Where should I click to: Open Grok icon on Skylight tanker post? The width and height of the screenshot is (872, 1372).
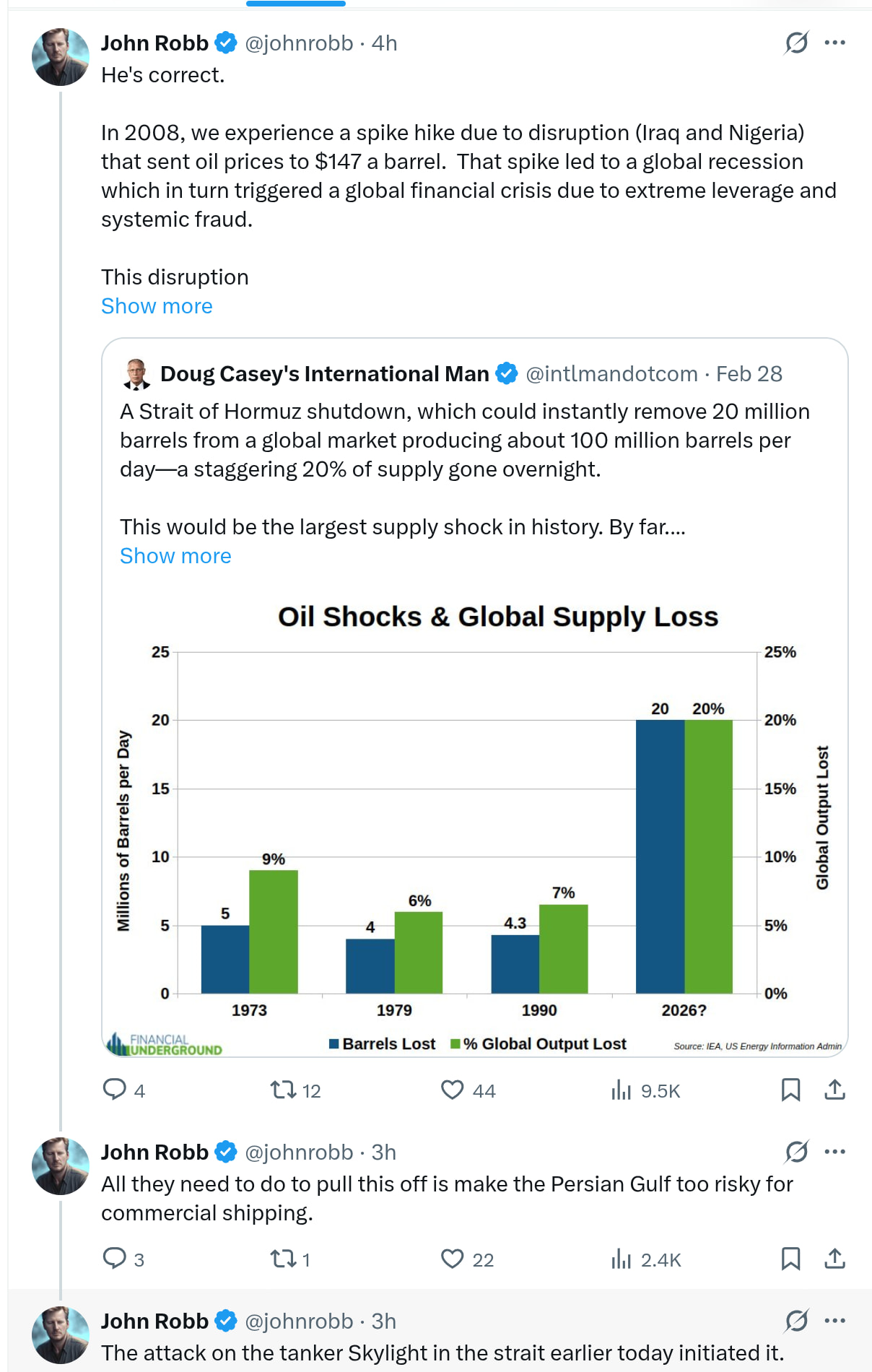pos(796,1321)
